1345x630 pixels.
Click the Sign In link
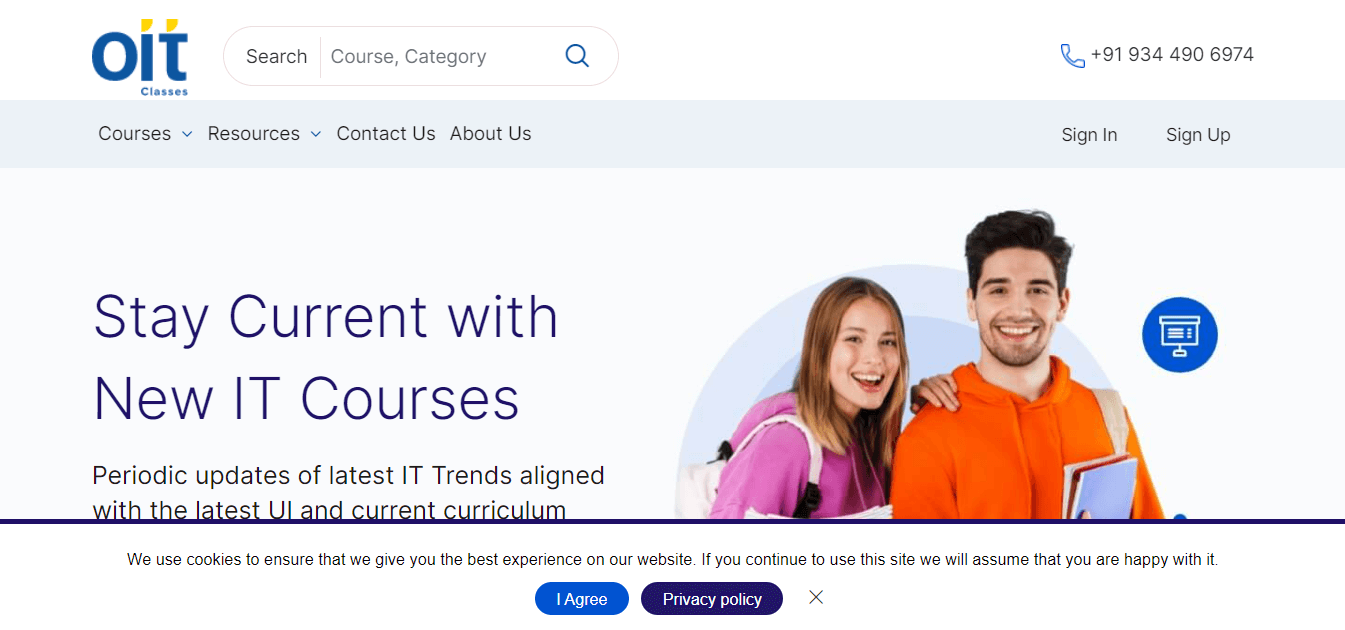click(1090, 135)
